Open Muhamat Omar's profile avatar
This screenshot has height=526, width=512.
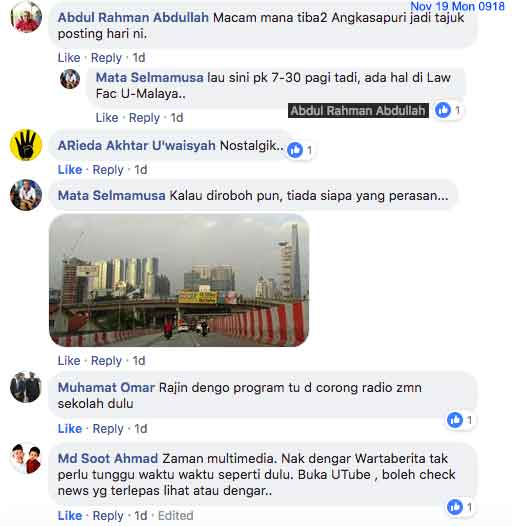(x=25, y=387)
